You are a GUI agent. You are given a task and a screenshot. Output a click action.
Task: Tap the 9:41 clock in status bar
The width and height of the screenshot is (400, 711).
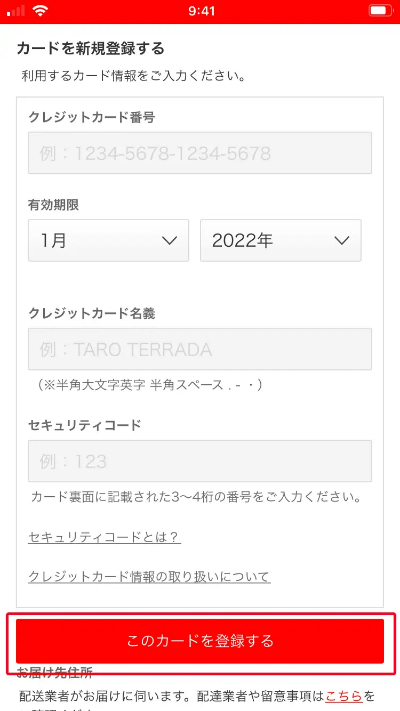click(201, 11)
